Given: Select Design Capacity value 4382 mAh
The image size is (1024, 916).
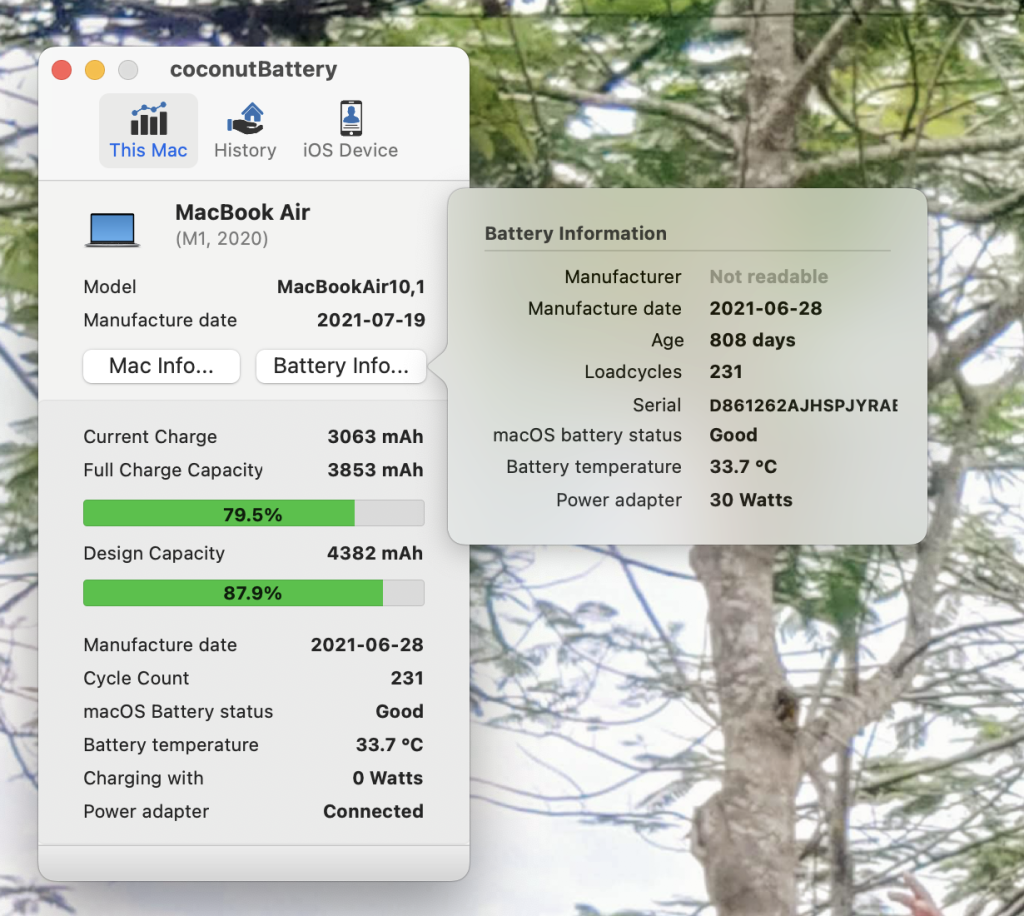Looking at the screenshot, I should click(x=375, y=554).
